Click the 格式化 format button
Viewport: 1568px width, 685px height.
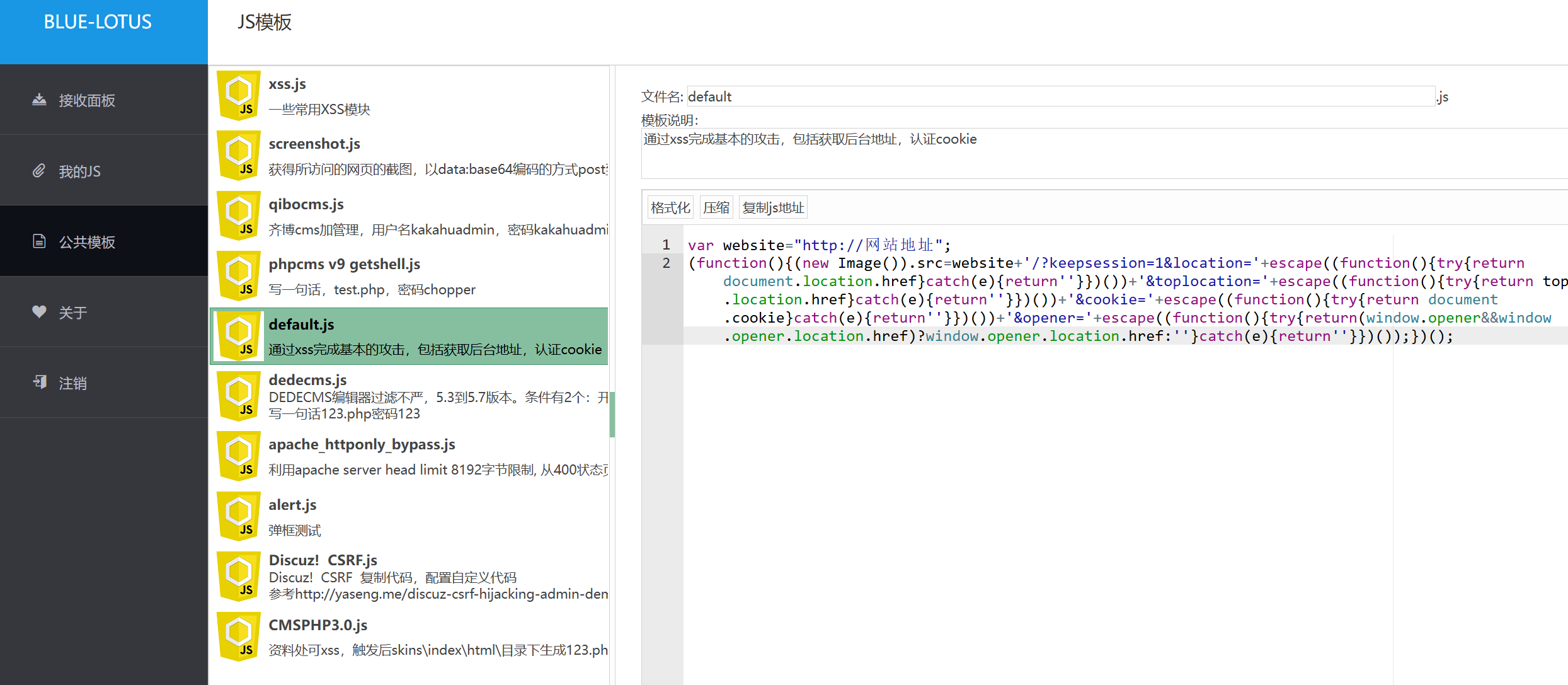click(670, 207)
